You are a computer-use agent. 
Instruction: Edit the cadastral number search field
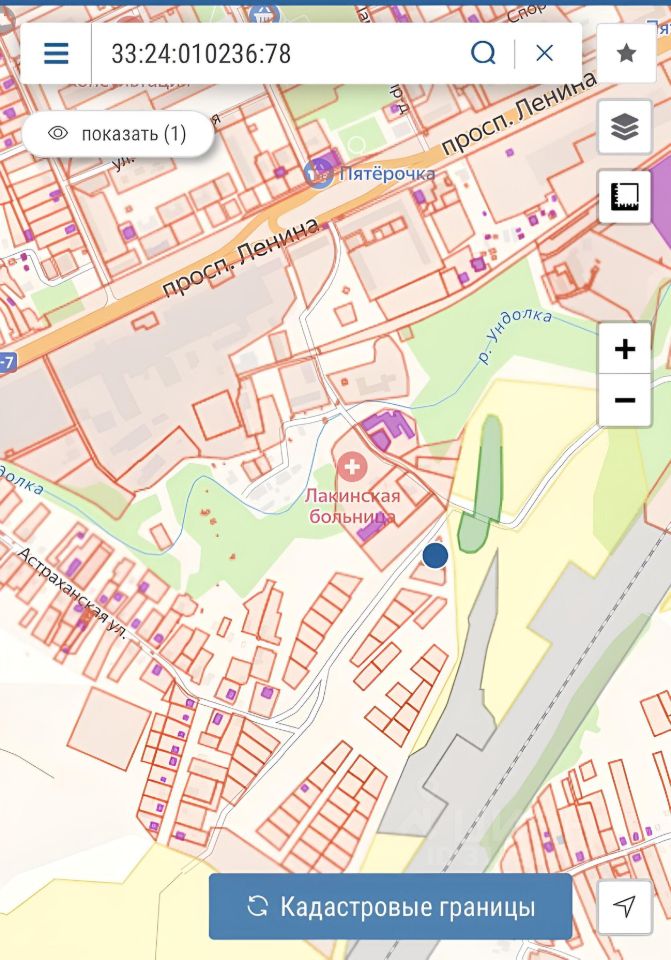pyautogui.click(x=276, y=53)
